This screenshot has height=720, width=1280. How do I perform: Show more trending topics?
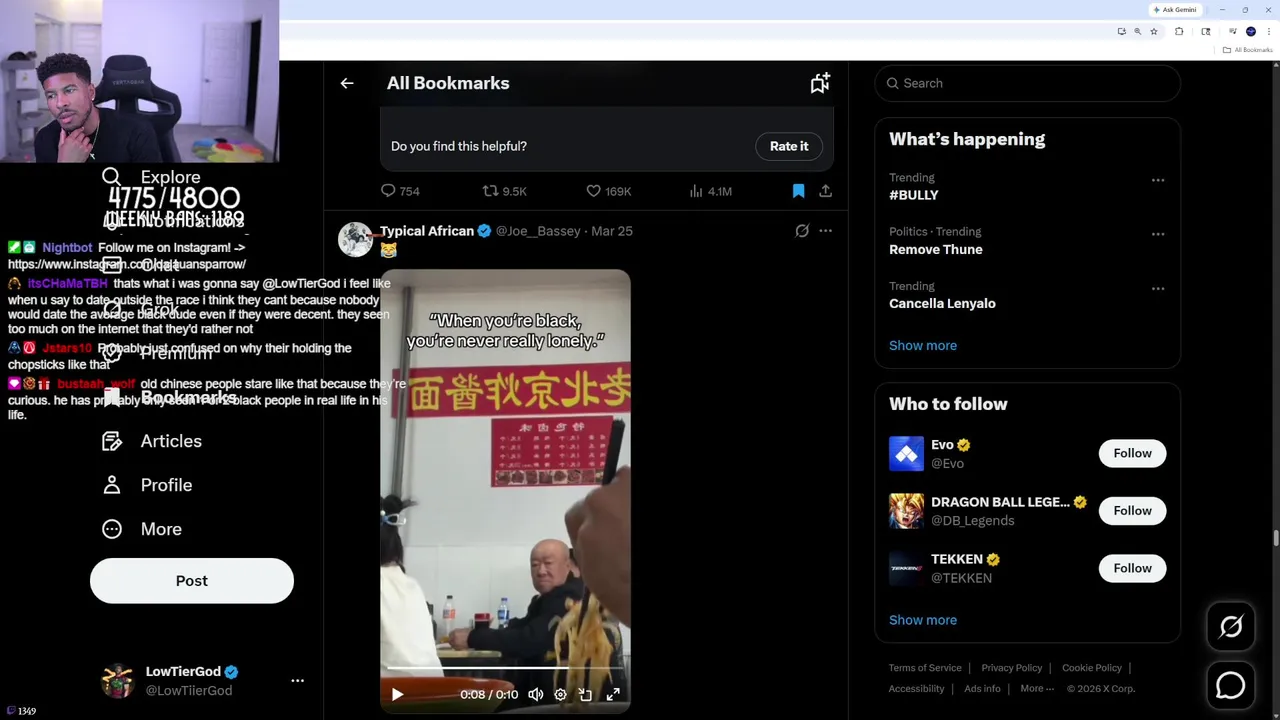[923, 345]
